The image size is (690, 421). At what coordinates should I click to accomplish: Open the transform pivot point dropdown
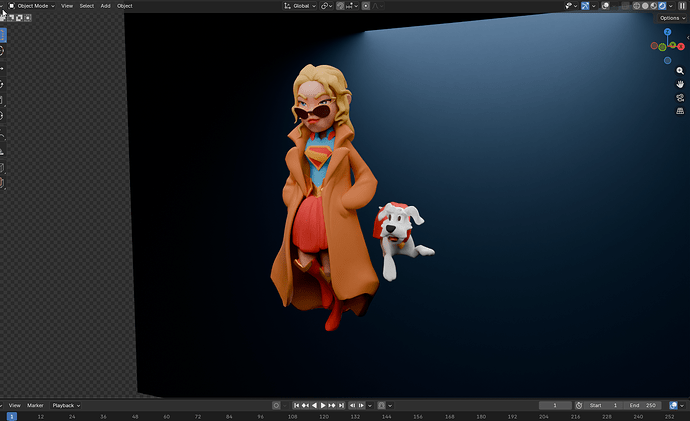pyautogui.click(x=327, y=6)
